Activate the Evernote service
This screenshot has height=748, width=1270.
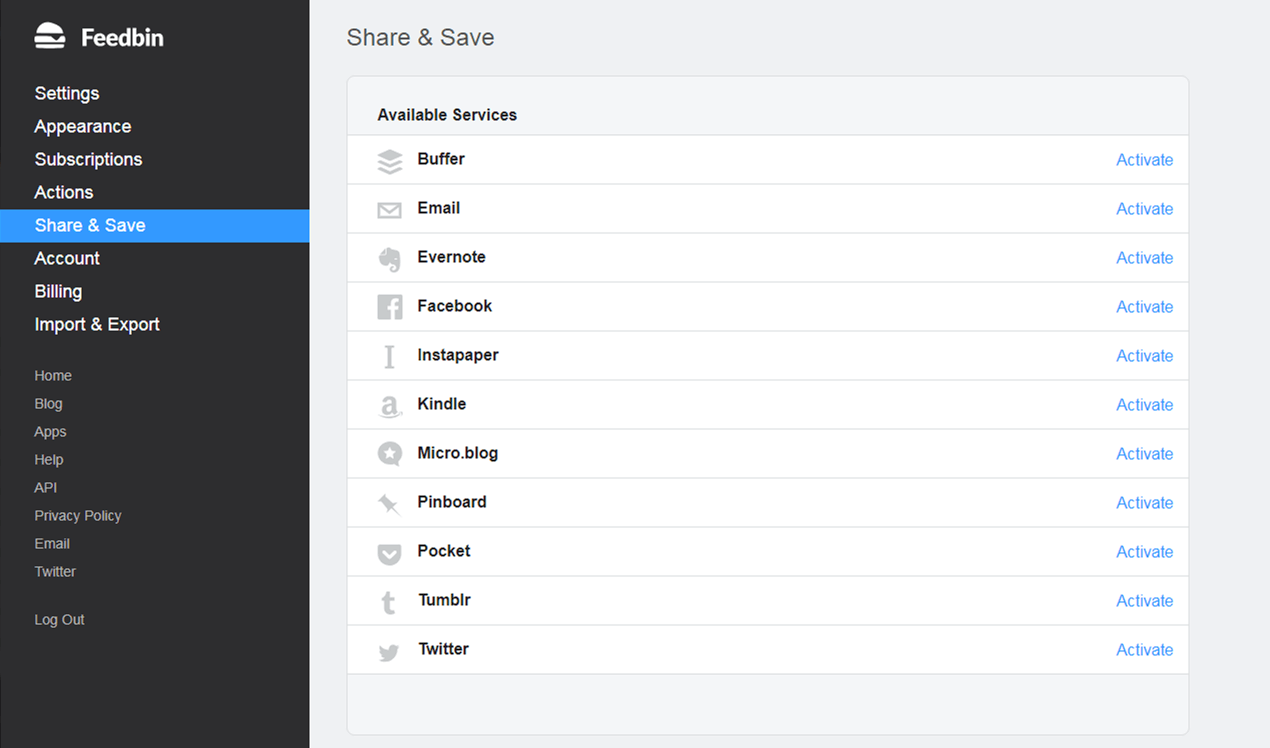1144,258
